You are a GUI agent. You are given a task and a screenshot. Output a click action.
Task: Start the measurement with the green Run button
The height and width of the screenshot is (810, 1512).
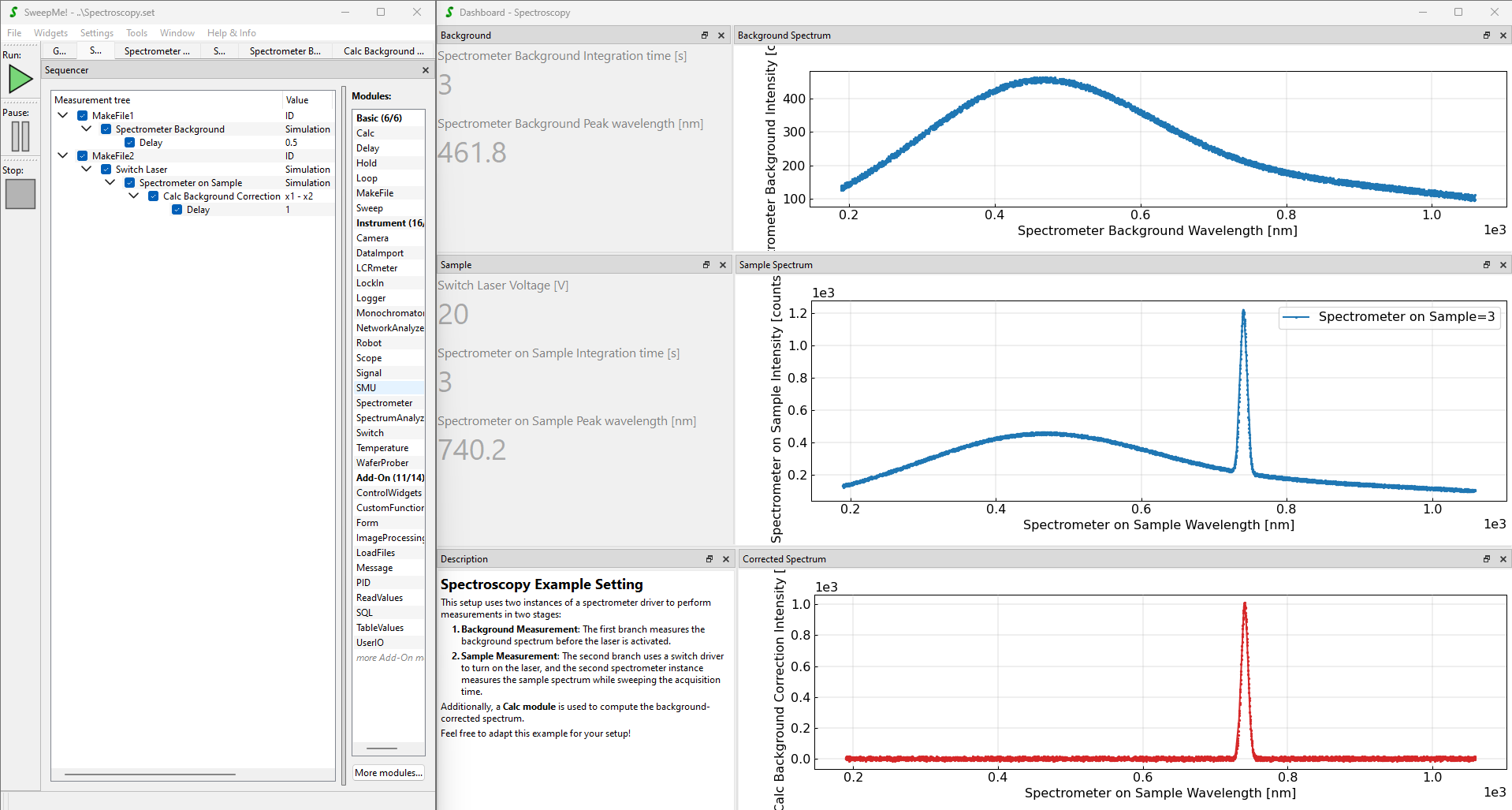20,79
